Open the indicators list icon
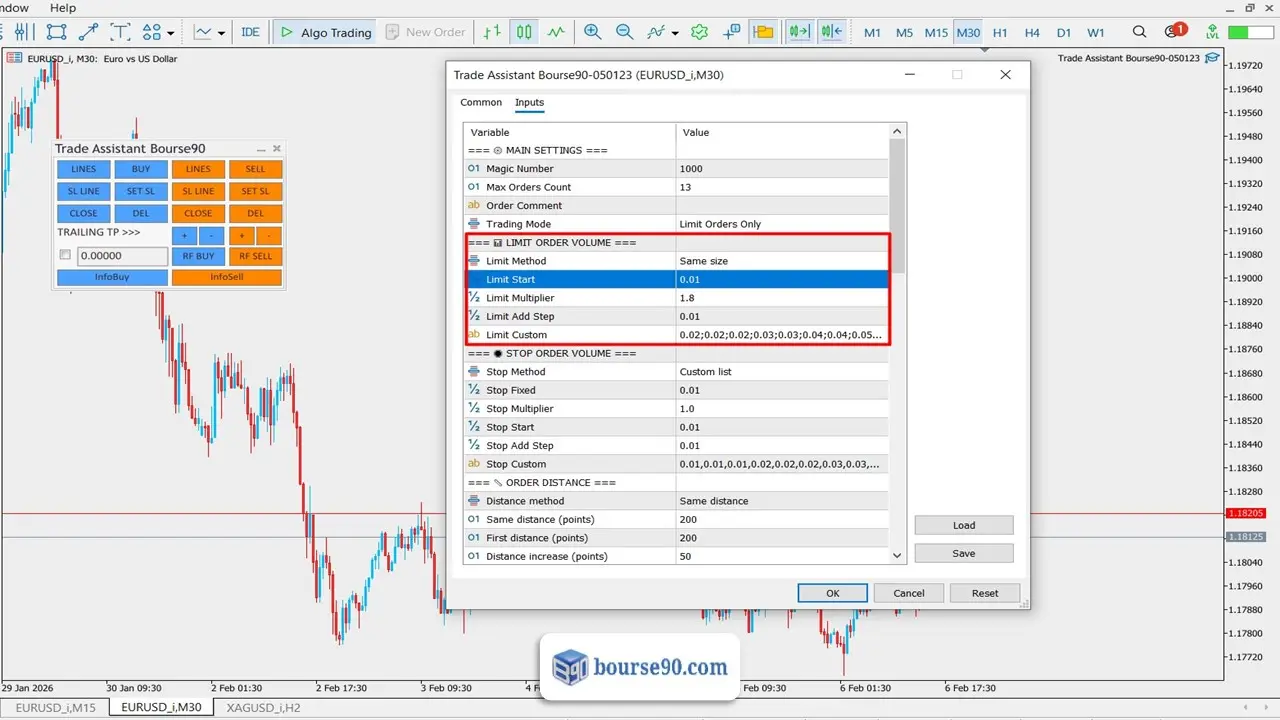Image resolution: width=1280 pixels, height=720 pixels. coord(656,32)
